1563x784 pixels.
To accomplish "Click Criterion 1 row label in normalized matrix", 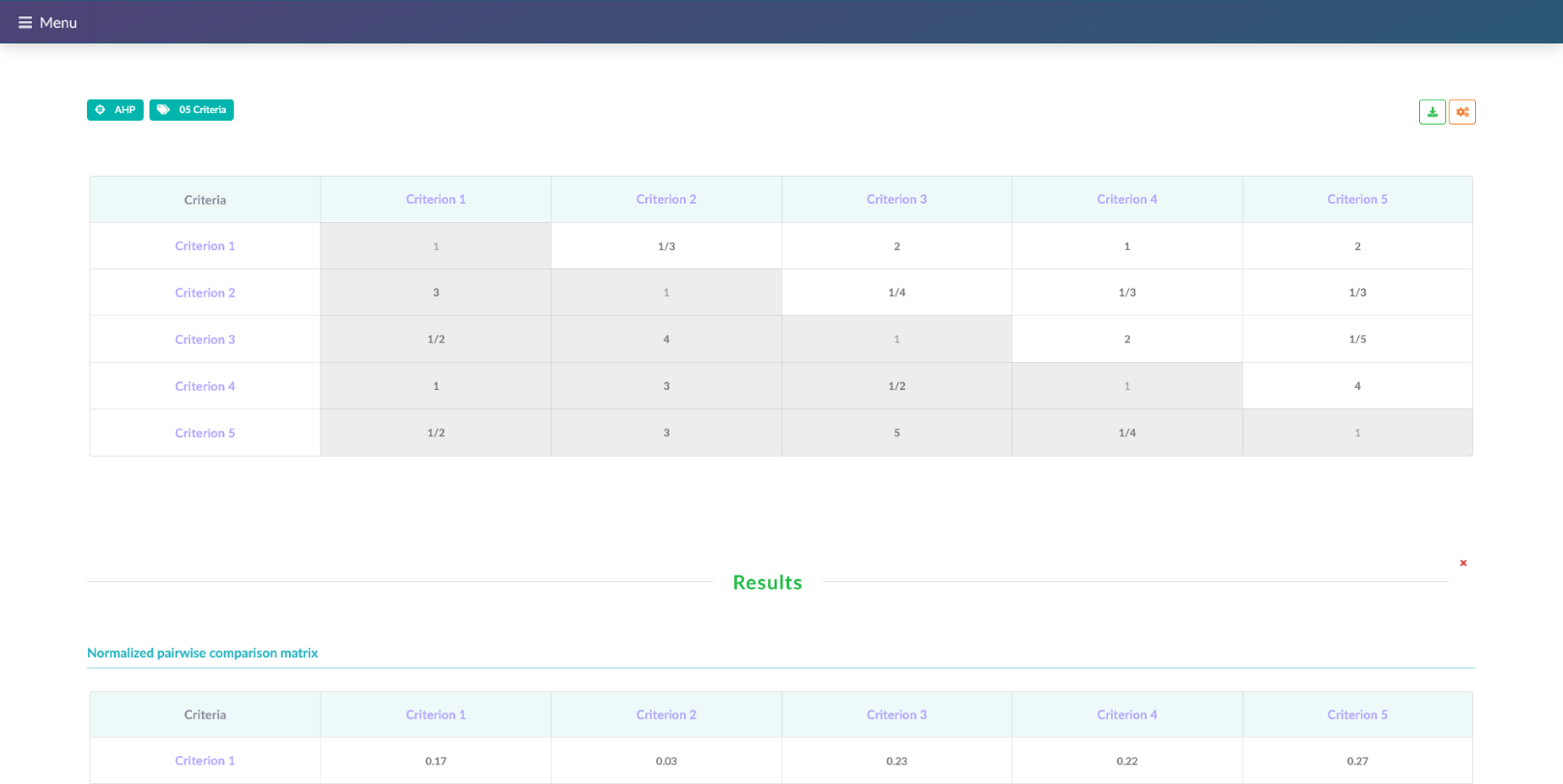I will tap(205, 761).
